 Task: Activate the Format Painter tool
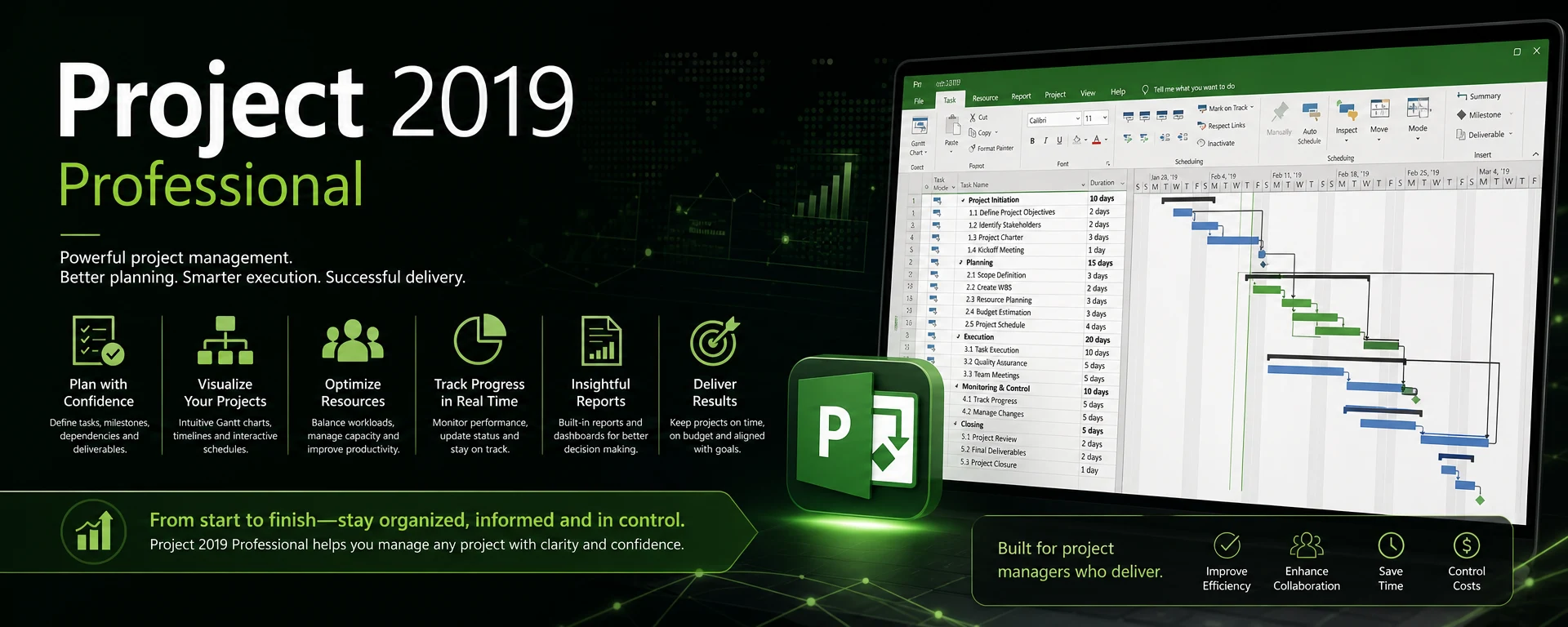click(x=991, y=149)
